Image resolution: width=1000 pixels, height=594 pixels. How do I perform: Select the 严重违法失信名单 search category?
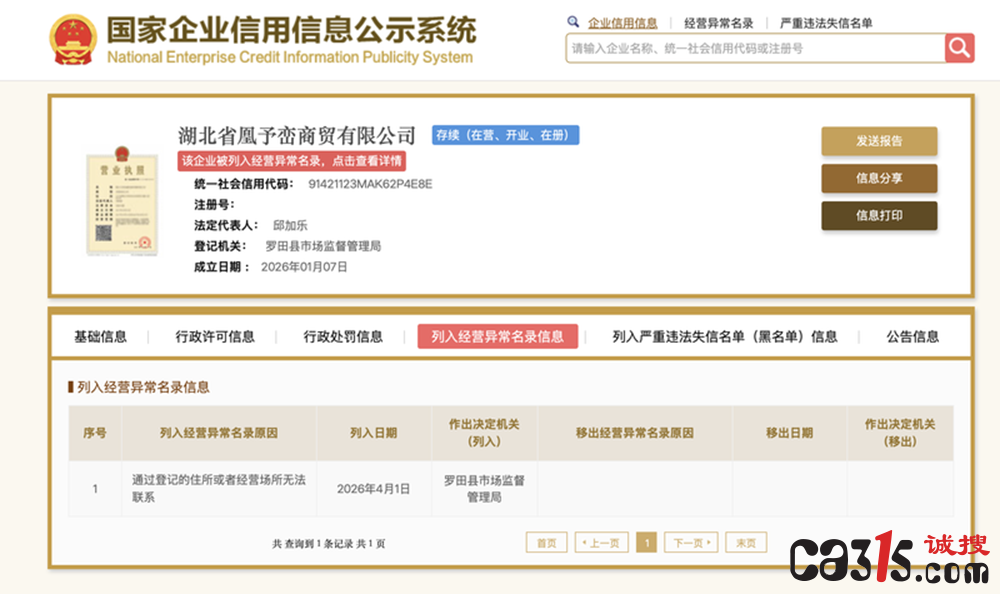tap(826, 23)
